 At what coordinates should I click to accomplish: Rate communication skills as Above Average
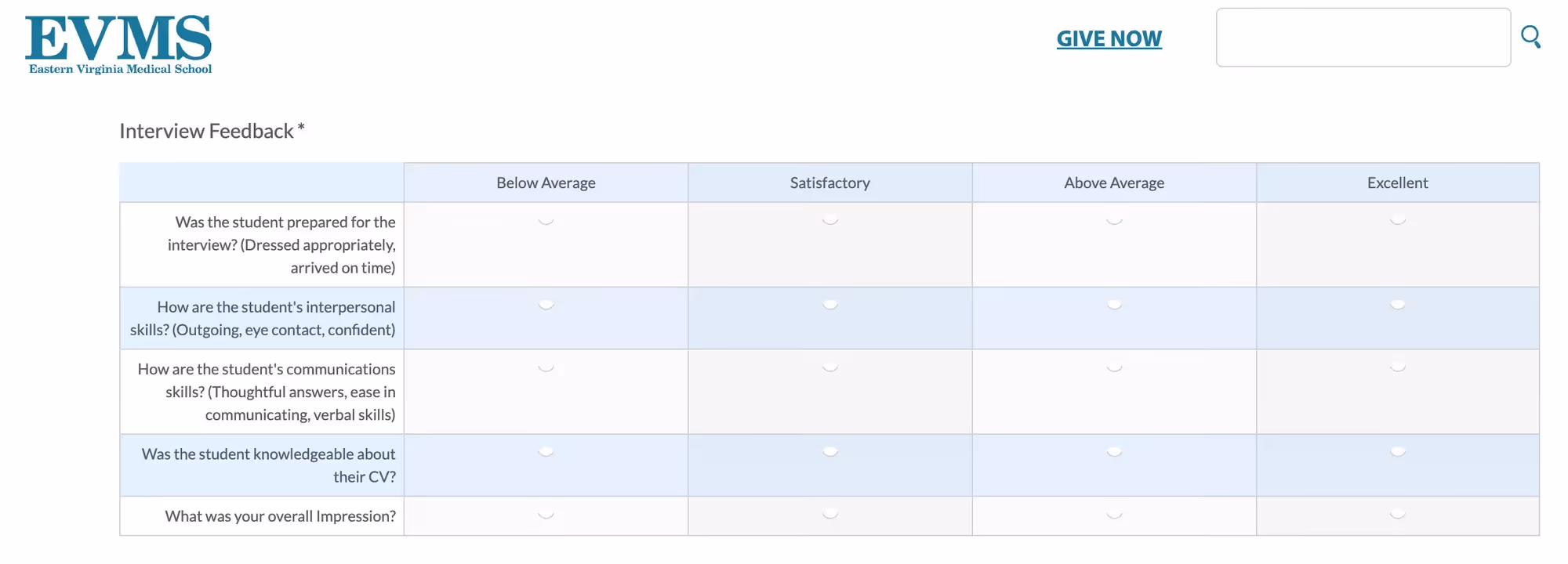[x=1114, y=367]
